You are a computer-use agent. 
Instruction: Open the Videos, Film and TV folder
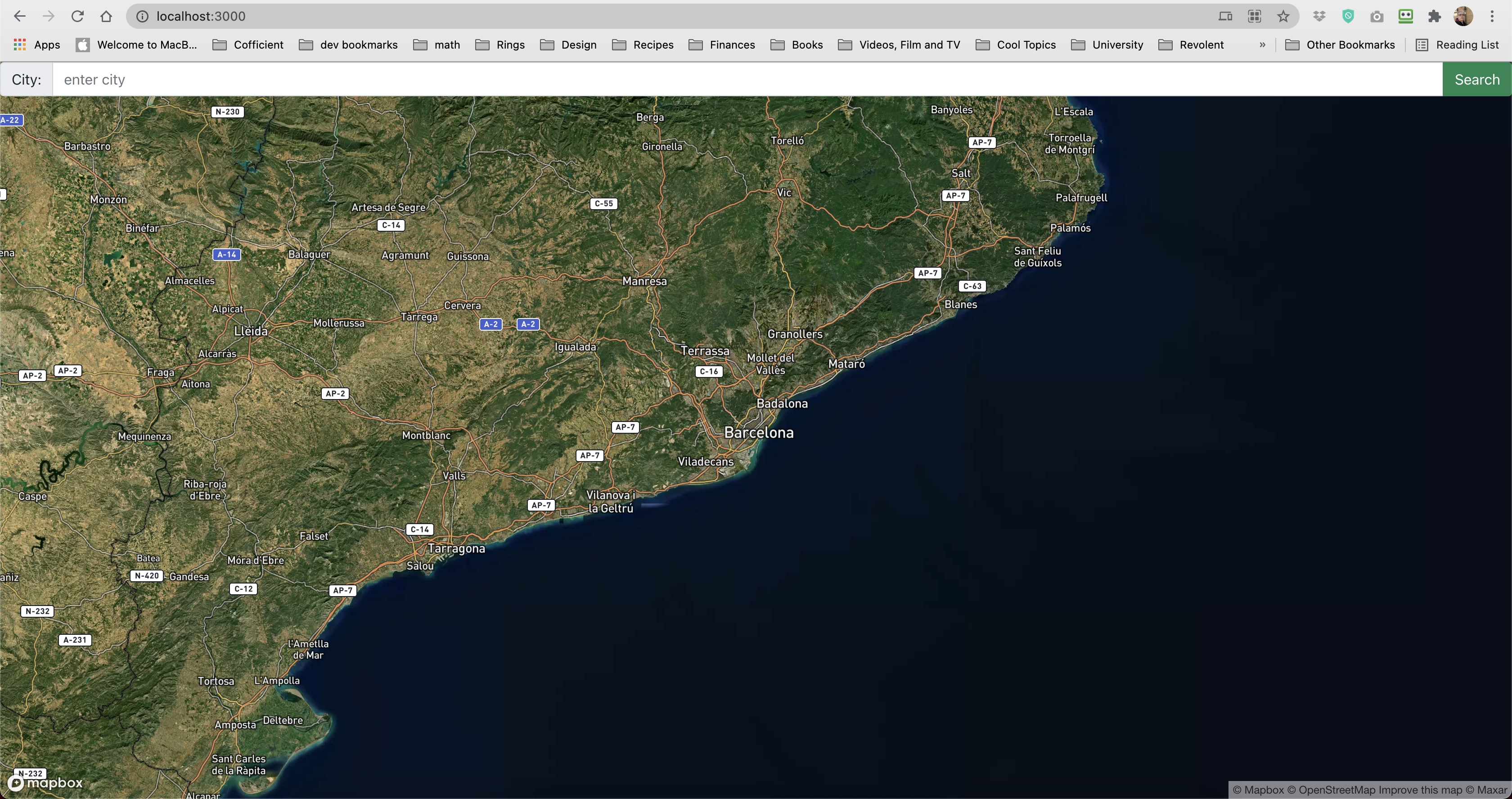click(899, 45)
